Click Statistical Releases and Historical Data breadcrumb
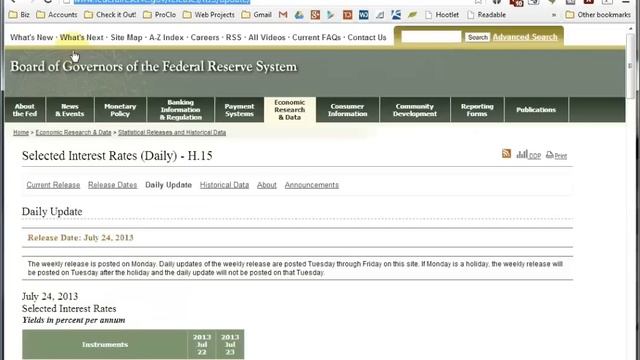Image resolution: width=640 pixels, height=360 pixels. [172, 133]
